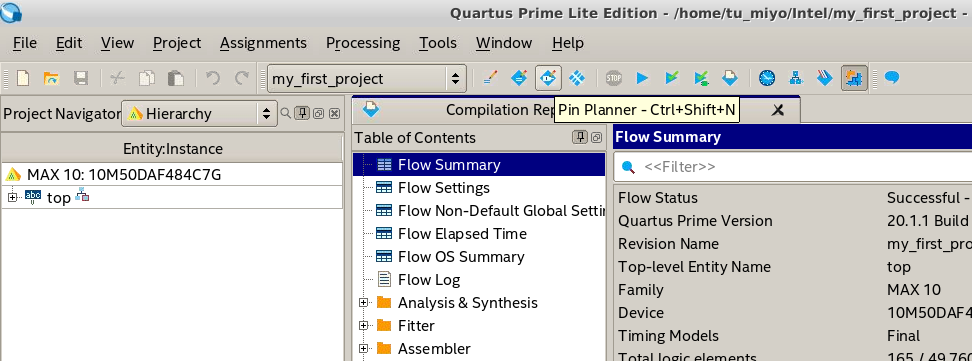Viewport: 972px width, 361px height.
Task: Open the Edit menu
Action: [69, 43]
